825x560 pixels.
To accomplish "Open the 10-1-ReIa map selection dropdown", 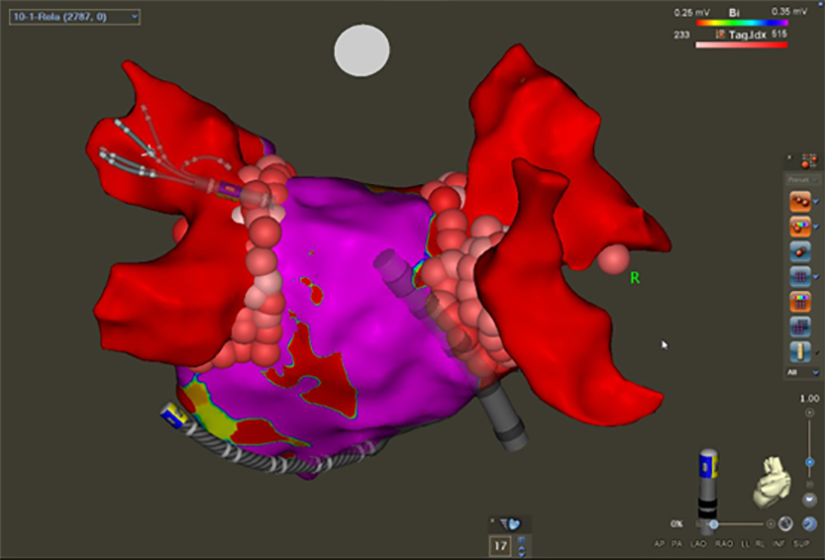I will pos(74,17).
